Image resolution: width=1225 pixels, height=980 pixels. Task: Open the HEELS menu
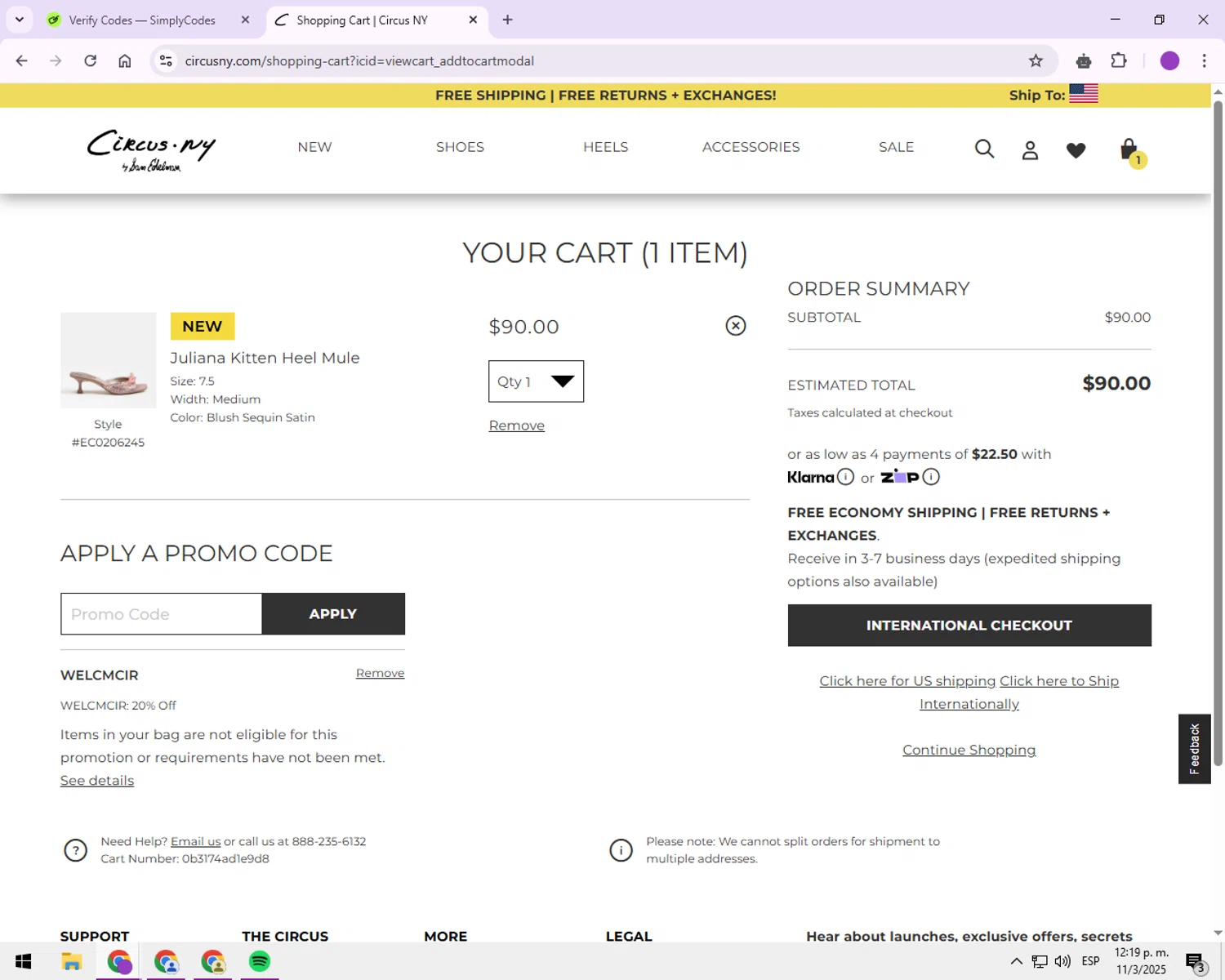[605, 147]
